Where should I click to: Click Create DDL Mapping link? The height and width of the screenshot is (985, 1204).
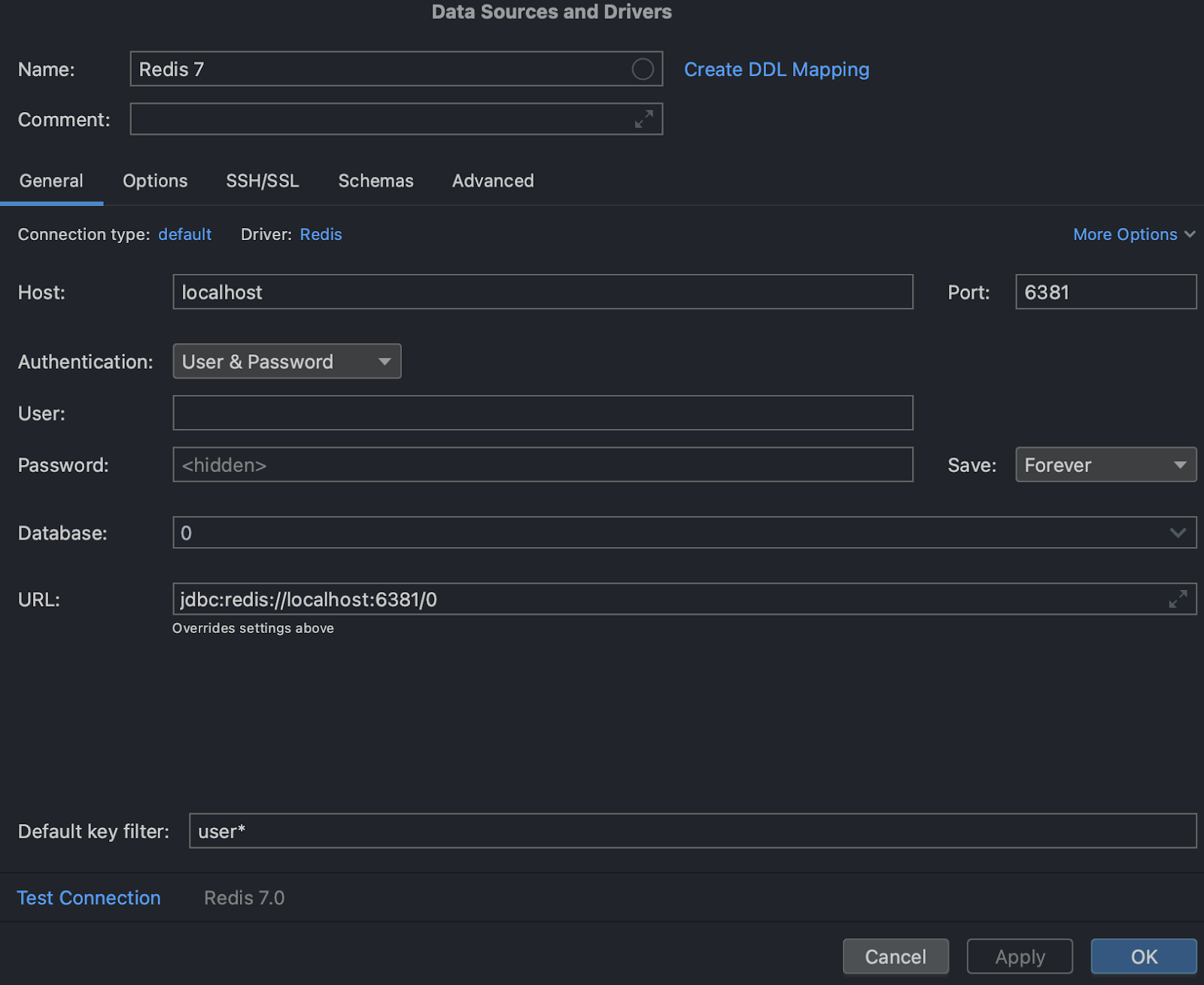776,70
